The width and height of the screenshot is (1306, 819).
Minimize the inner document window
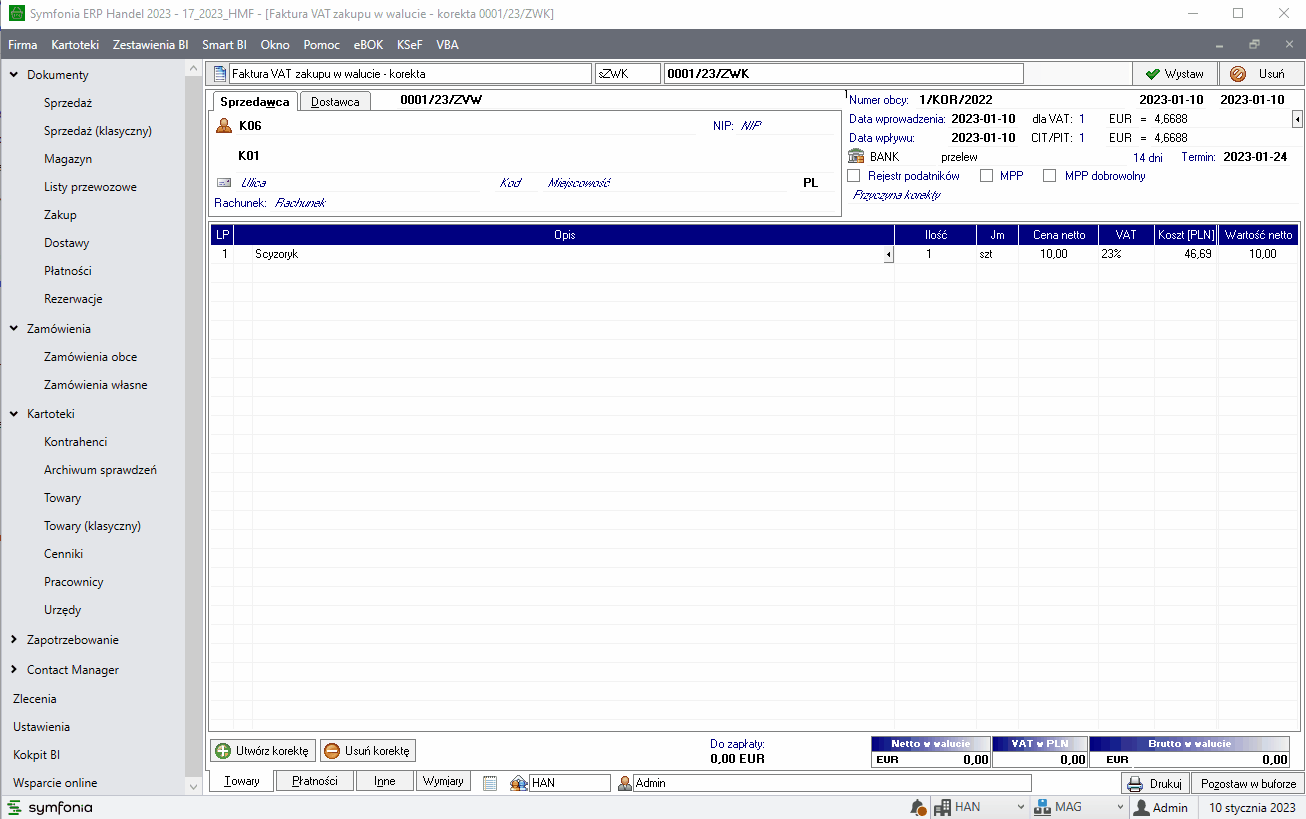[1218, 45]
